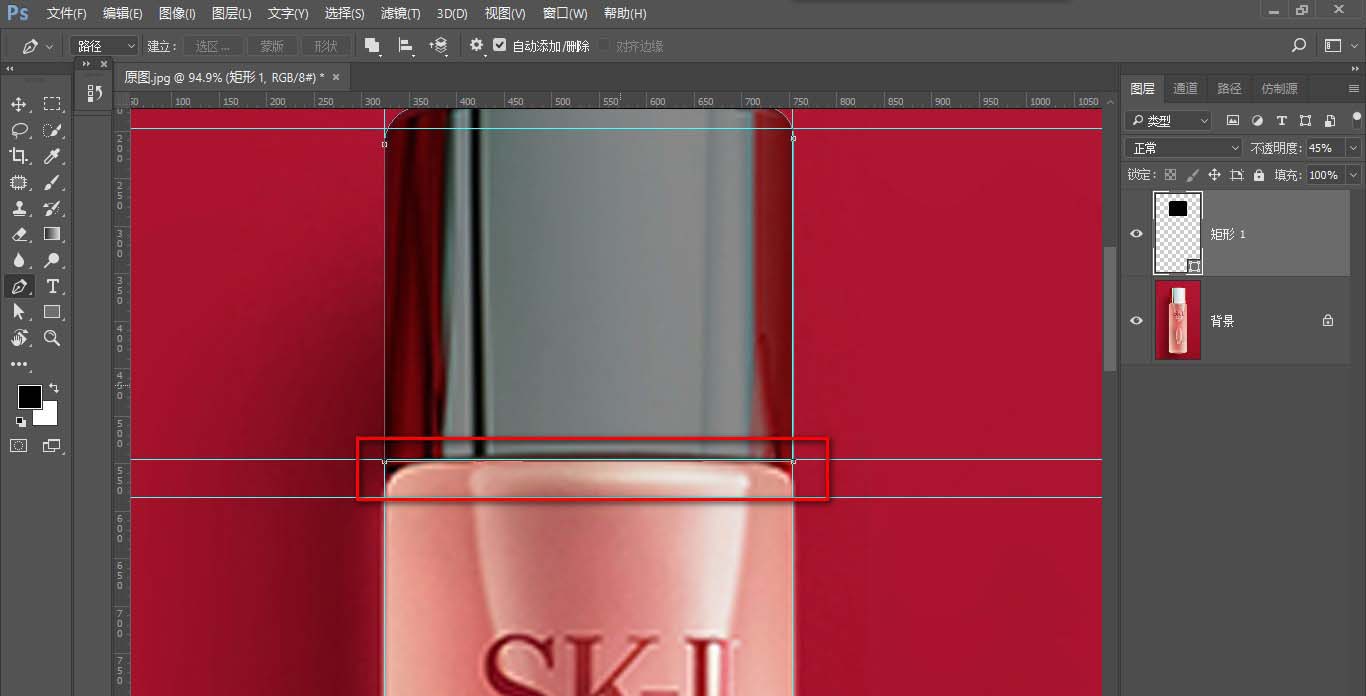The width and height of the screenshot is (1366, 696).
Task: Select the Blur tool
Action: pyautogui.click(x=19, y=260)
